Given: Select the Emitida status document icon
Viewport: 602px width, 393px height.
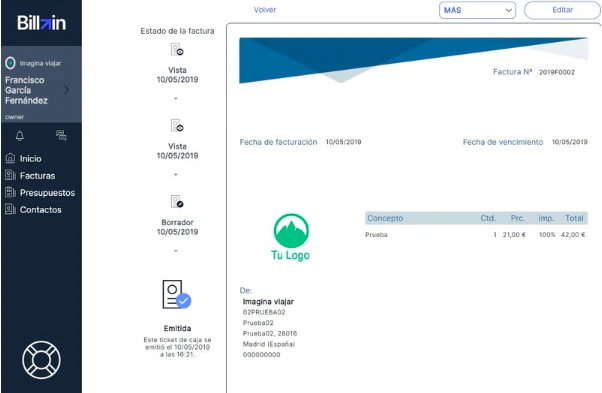Looking at the screenshot, I should pos(177,294).
